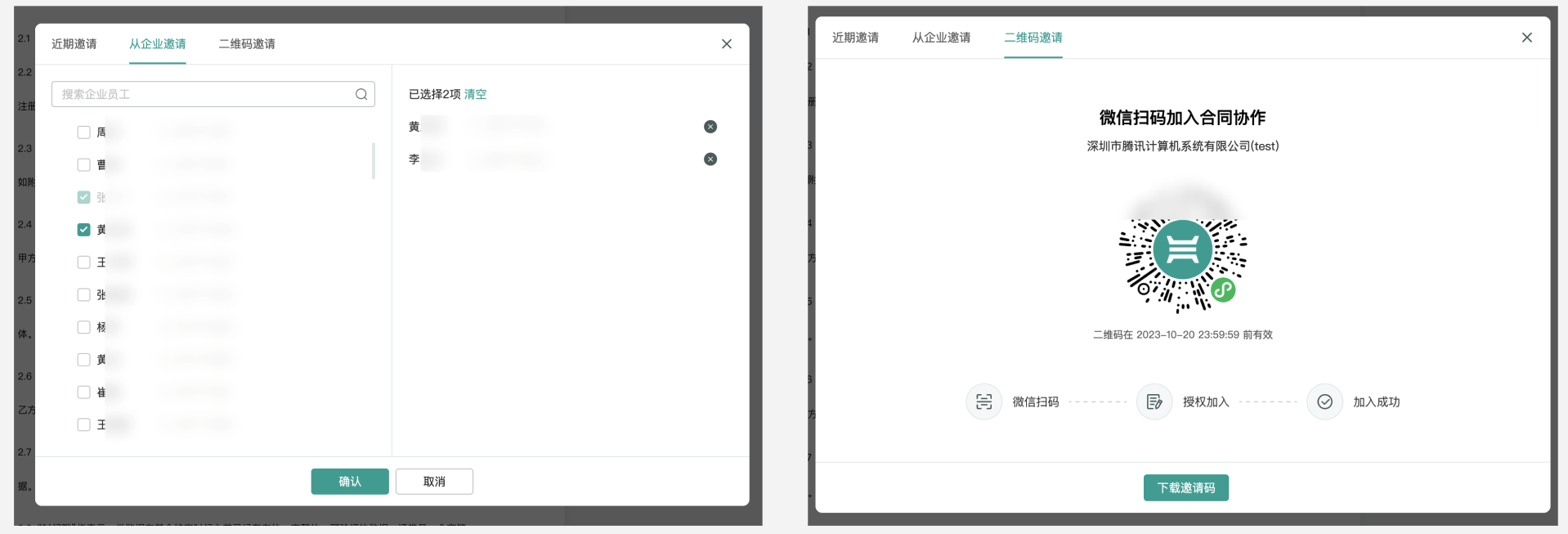Uncheck the selected 黄 checkbox
The image size is (1568, 534).
[x=83, y=230]
